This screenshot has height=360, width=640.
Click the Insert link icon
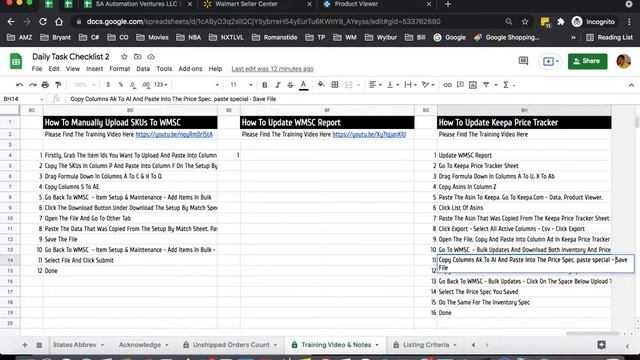click(x=447, y=85)
